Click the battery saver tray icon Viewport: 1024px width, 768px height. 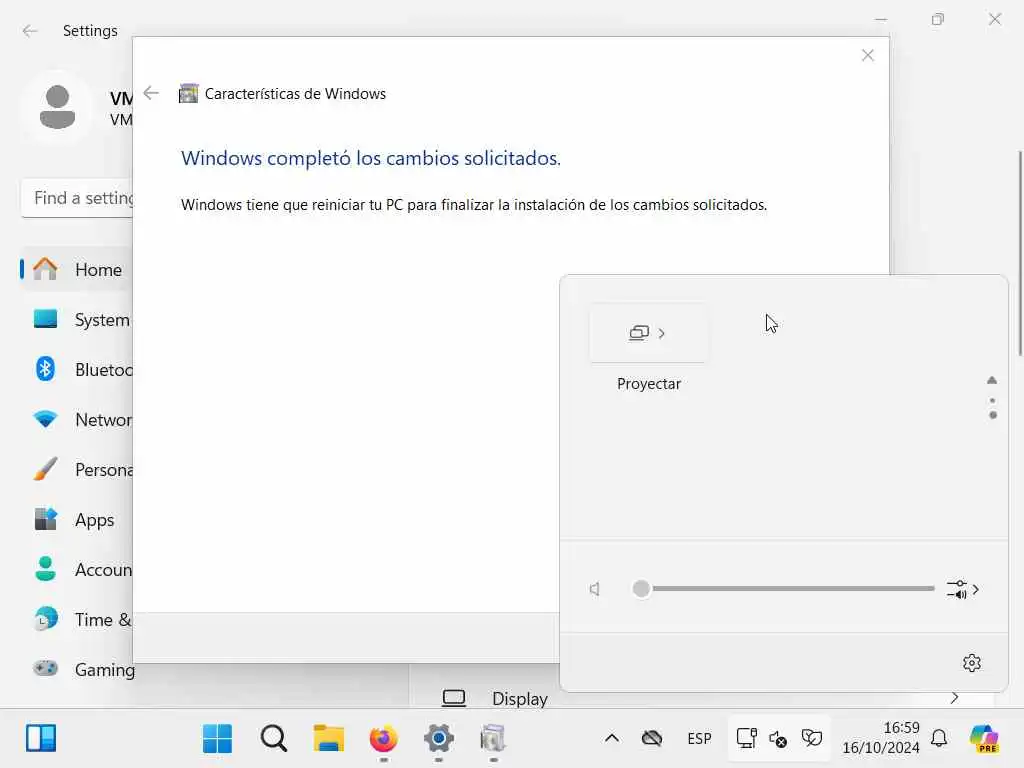click(812, 739)
